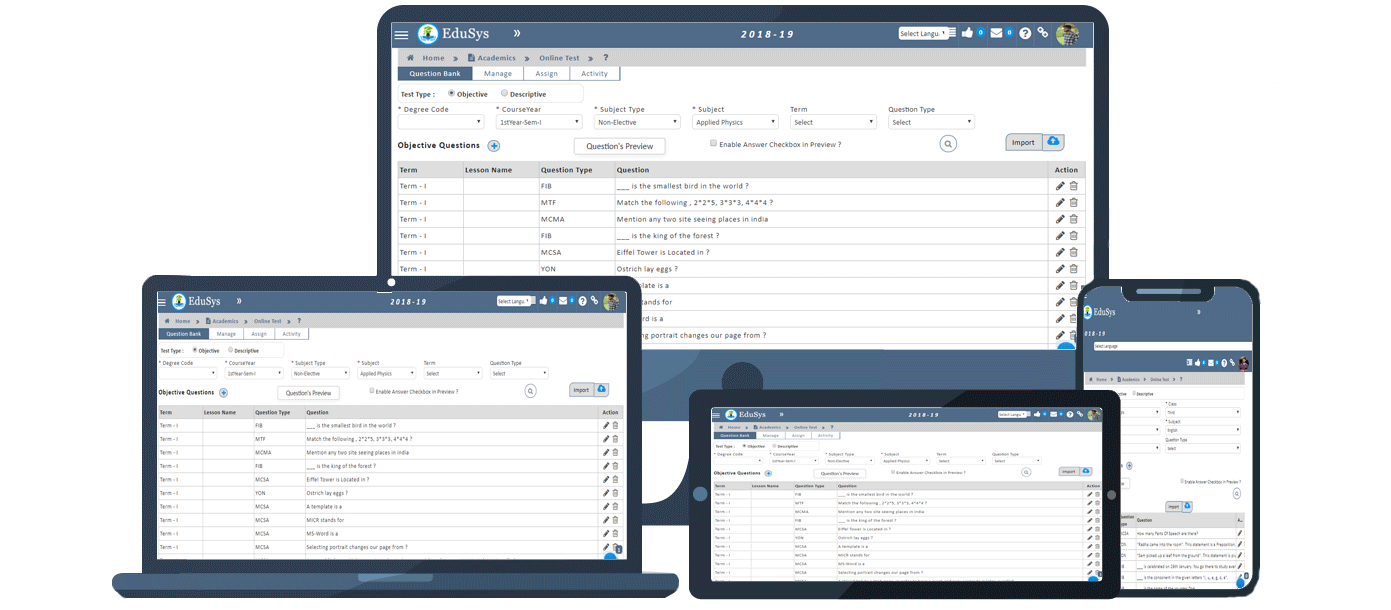Click thumbs-up icon in large monitor header
The width and height of the screenshot is (1391, 610).
pos(967,33)
